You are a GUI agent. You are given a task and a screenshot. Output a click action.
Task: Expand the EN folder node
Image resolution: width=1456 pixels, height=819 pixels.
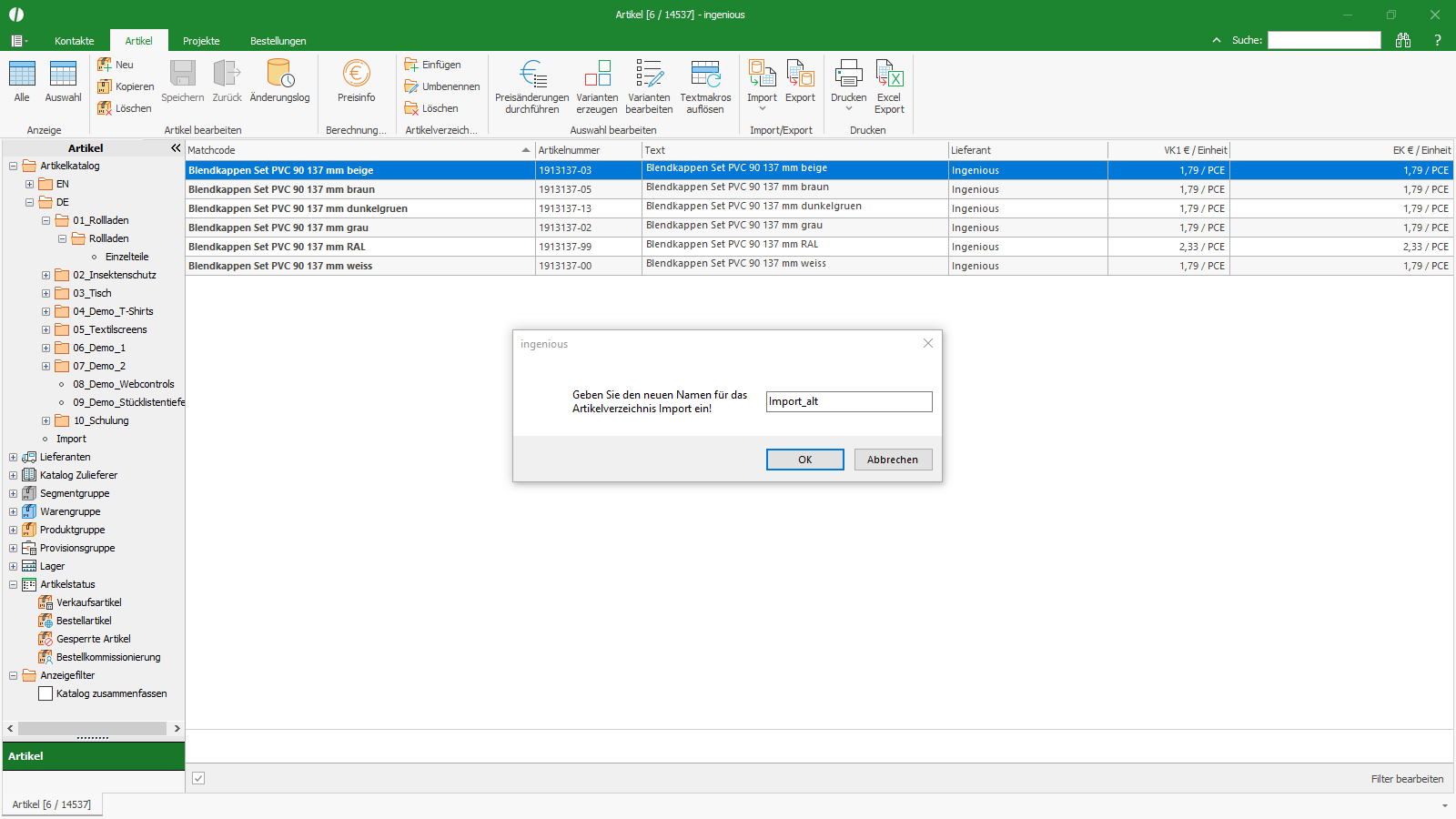(x=29, y=184)
